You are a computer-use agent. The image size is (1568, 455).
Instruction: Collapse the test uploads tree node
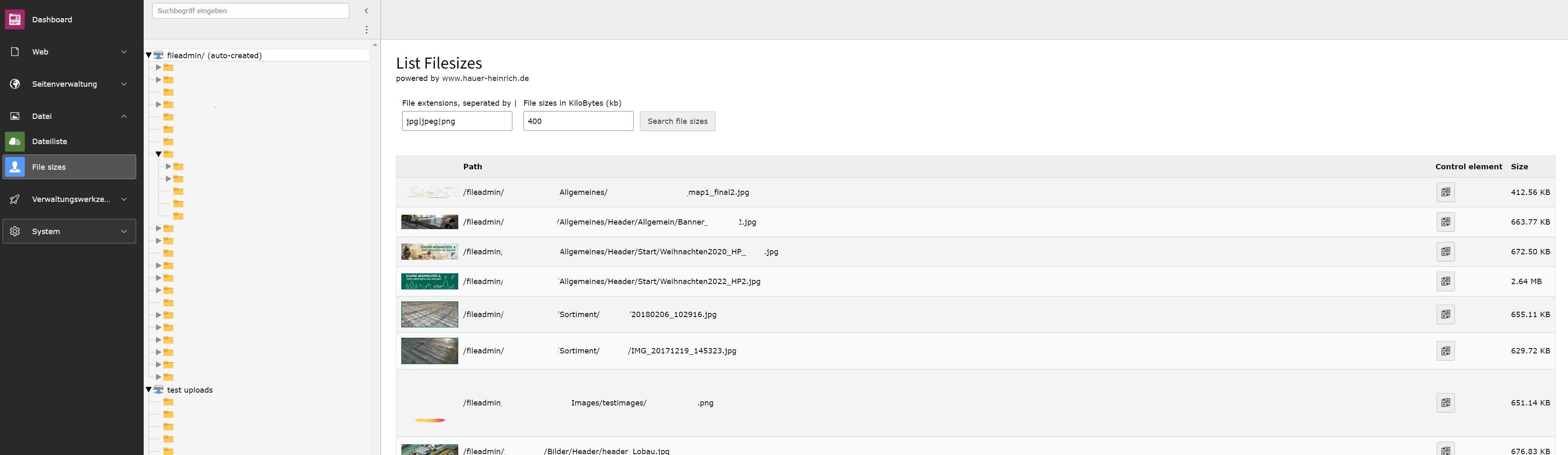point(149,390)
